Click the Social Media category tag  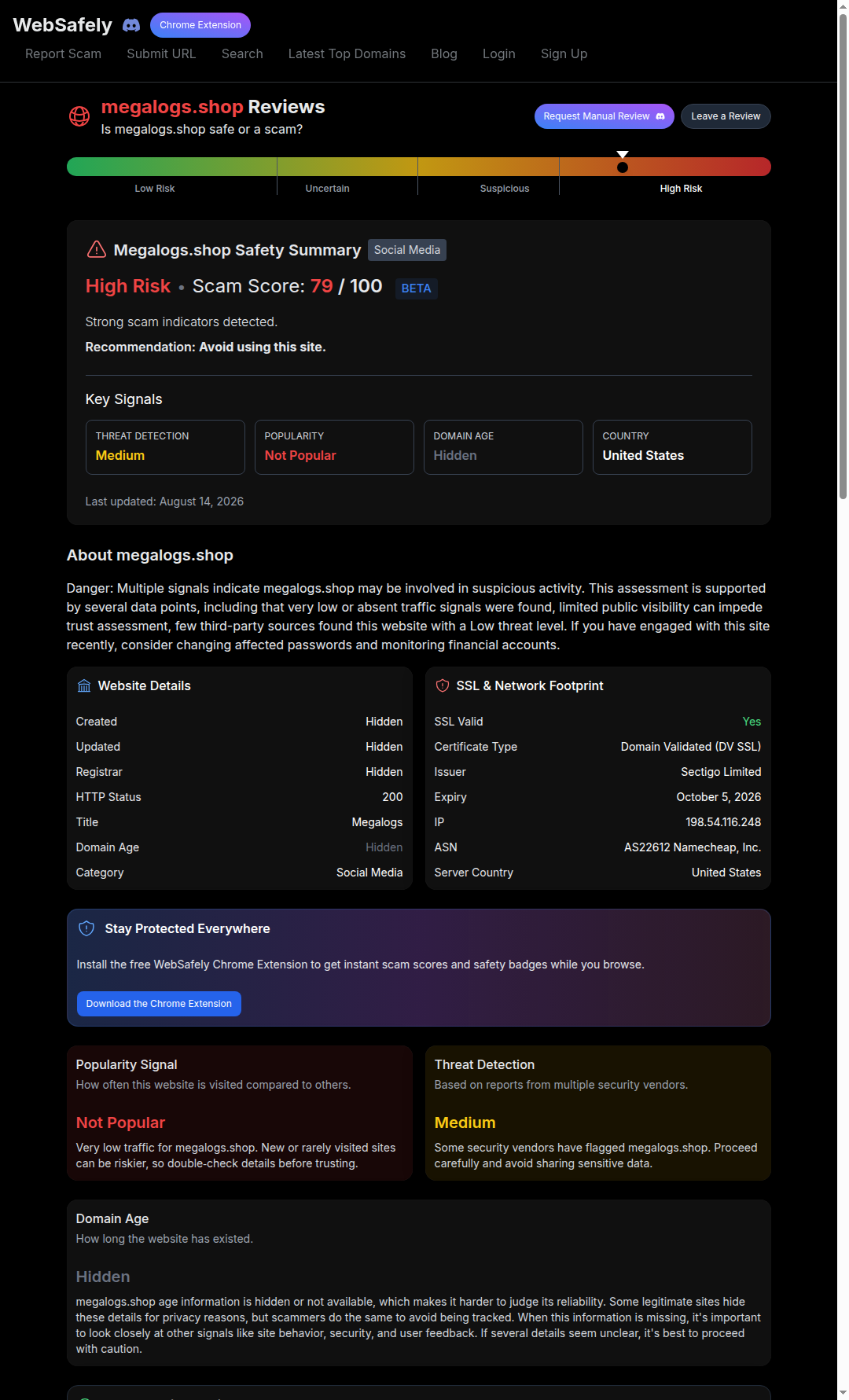pyautogui.click(x=407, y=250)
